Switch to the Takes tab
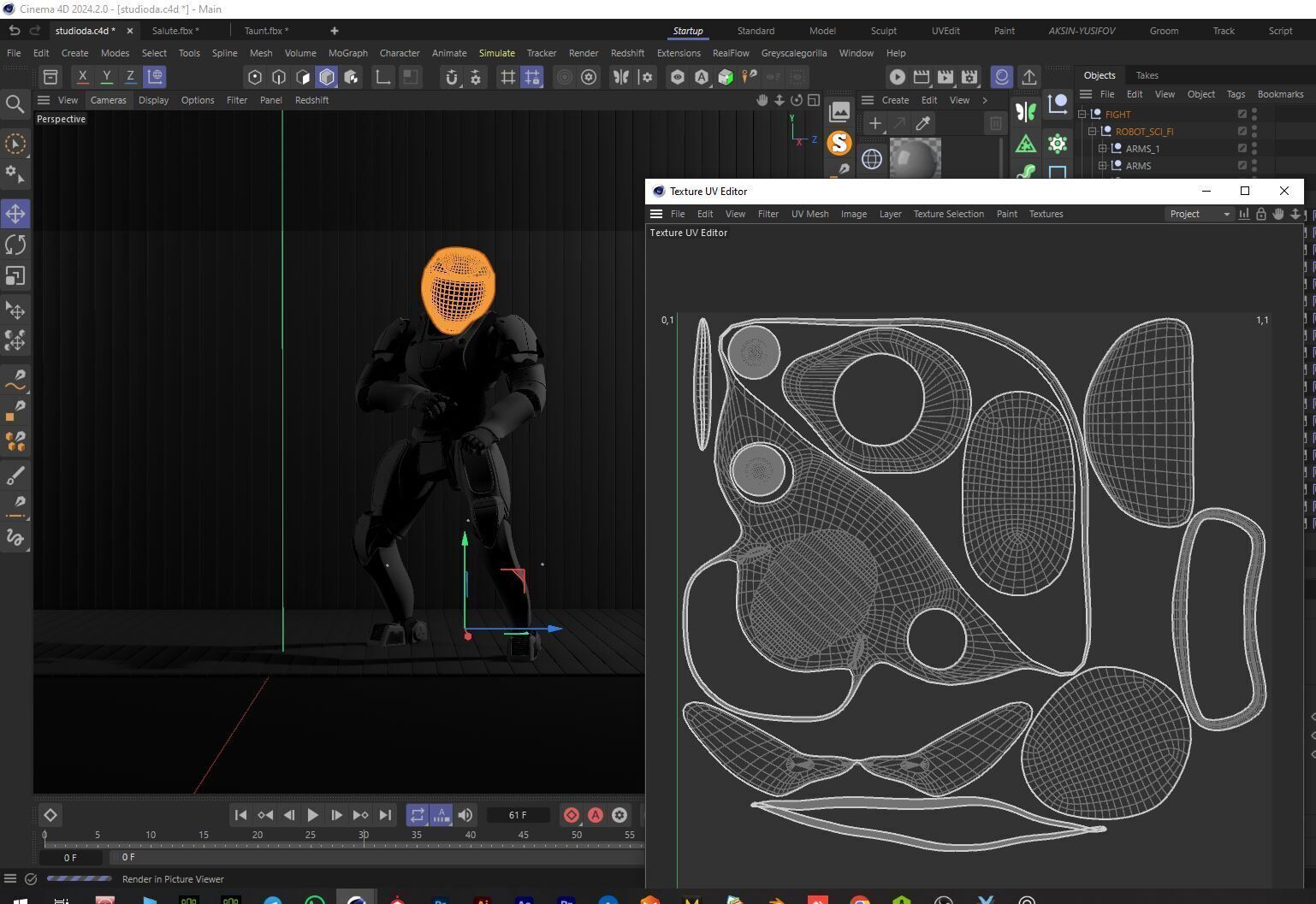The height and width of the screenshot is (904, 1316). 1147,75
